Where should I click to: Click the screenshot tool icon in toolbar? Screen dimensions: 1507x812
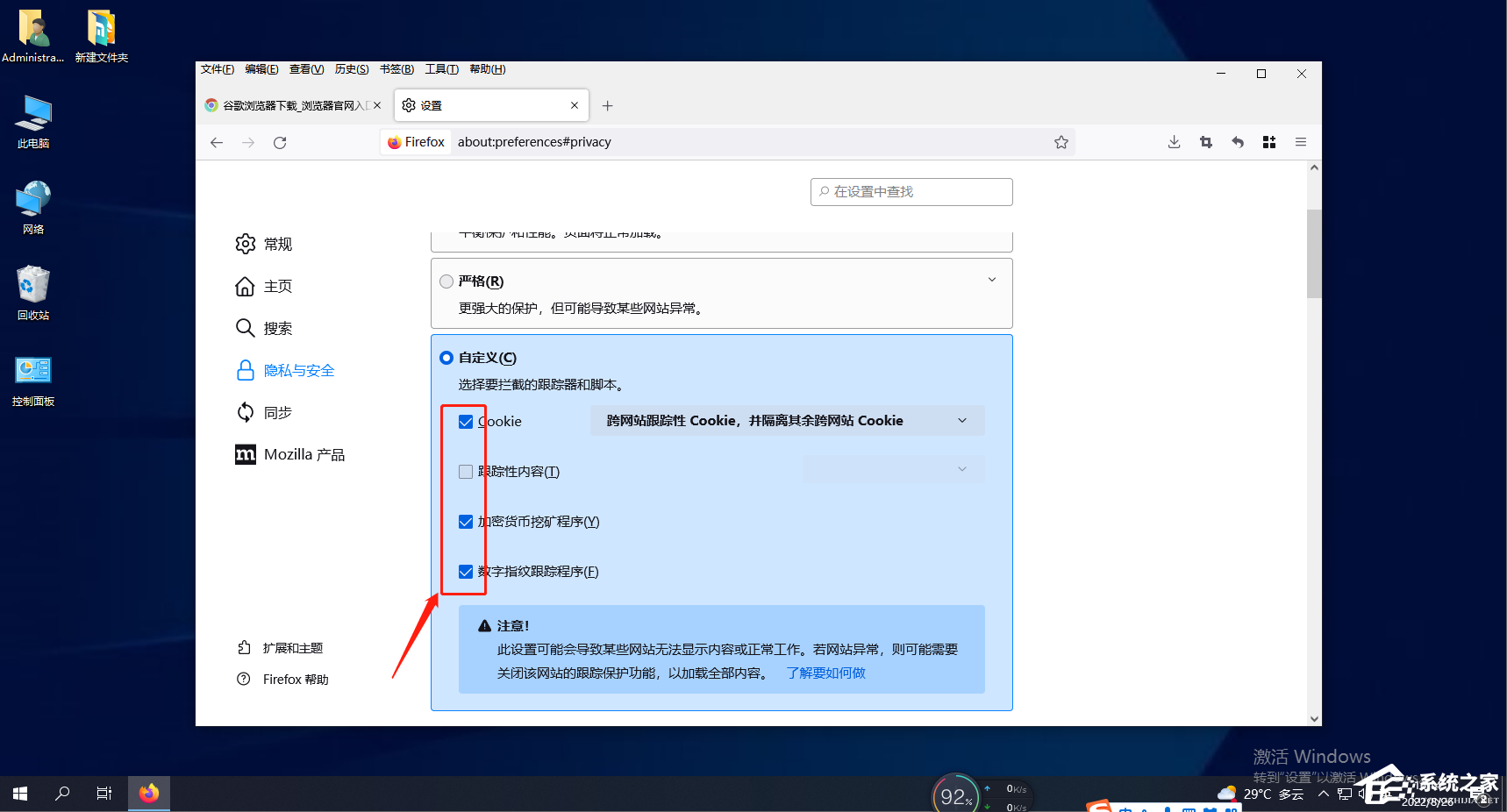pos(1205,141)
